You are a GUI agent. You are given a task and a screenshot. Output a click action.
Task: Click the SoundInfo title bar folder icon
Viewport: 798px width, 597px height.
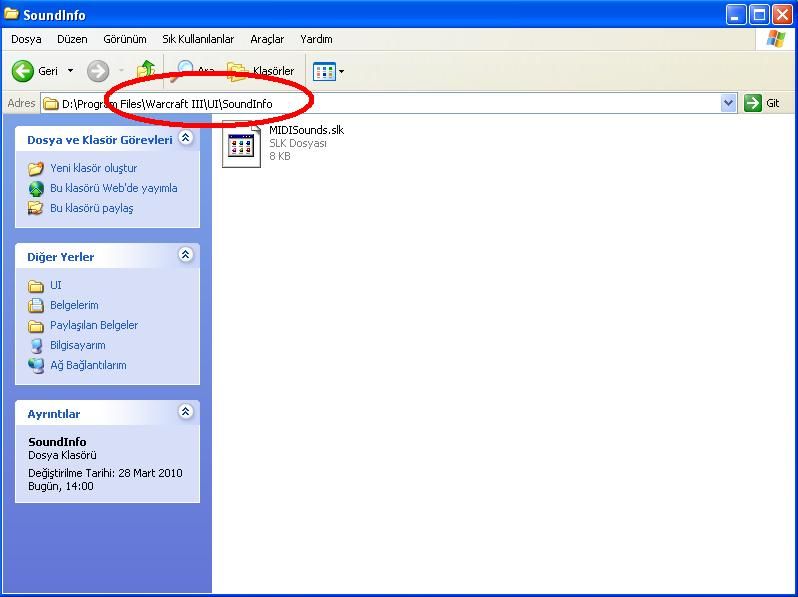coord(11,14)
